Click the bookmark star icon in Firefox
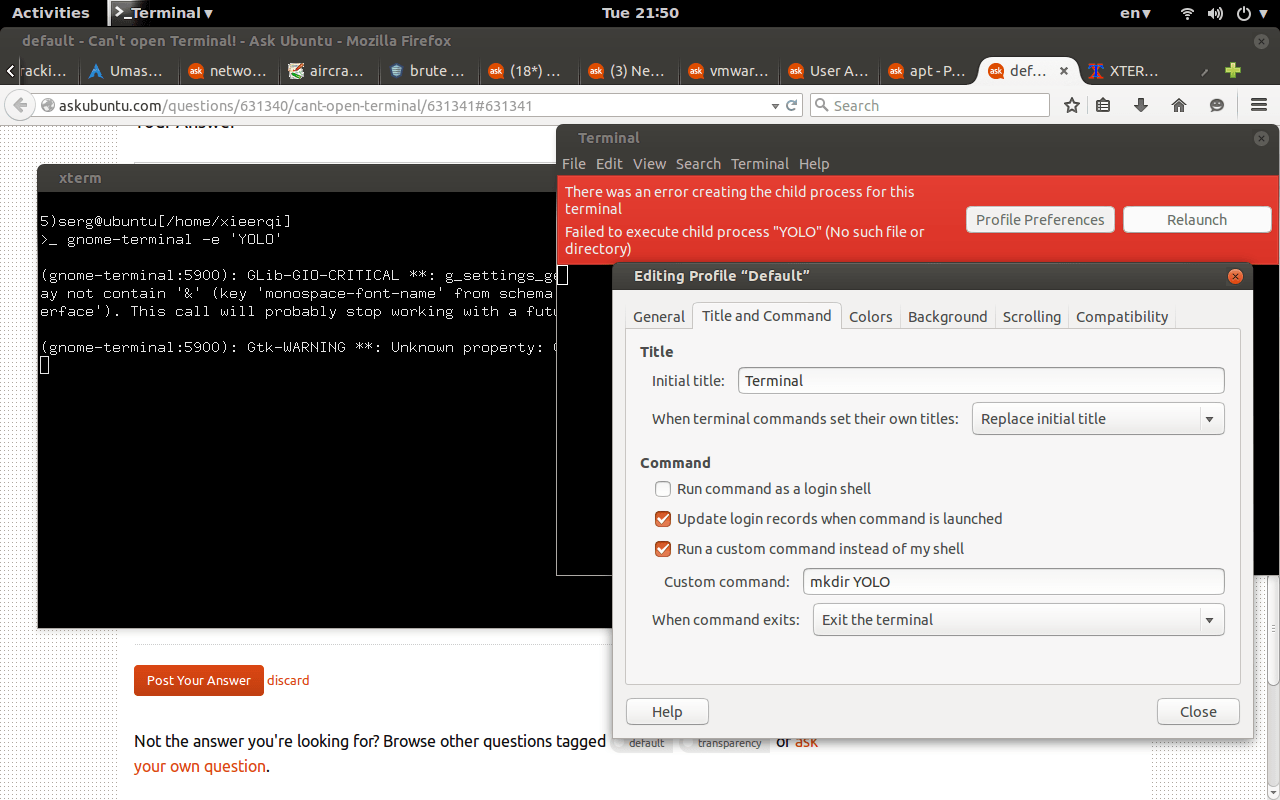The image size is (1280, 800). tap(1072, 105)
